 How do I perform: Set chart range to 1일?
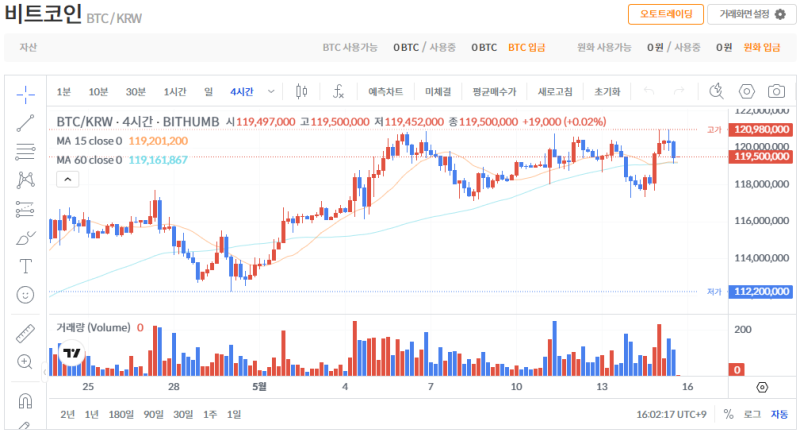pyautogui.click(x=234, y=414)
